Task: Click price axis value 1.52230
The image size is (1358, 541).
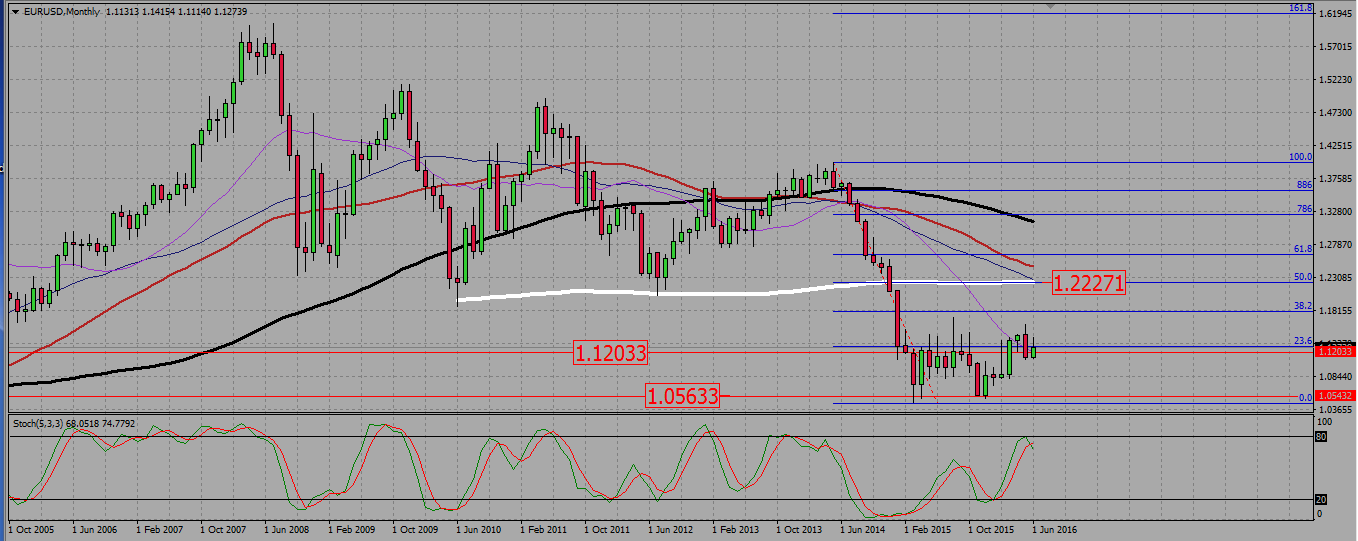Action: 1337,80
